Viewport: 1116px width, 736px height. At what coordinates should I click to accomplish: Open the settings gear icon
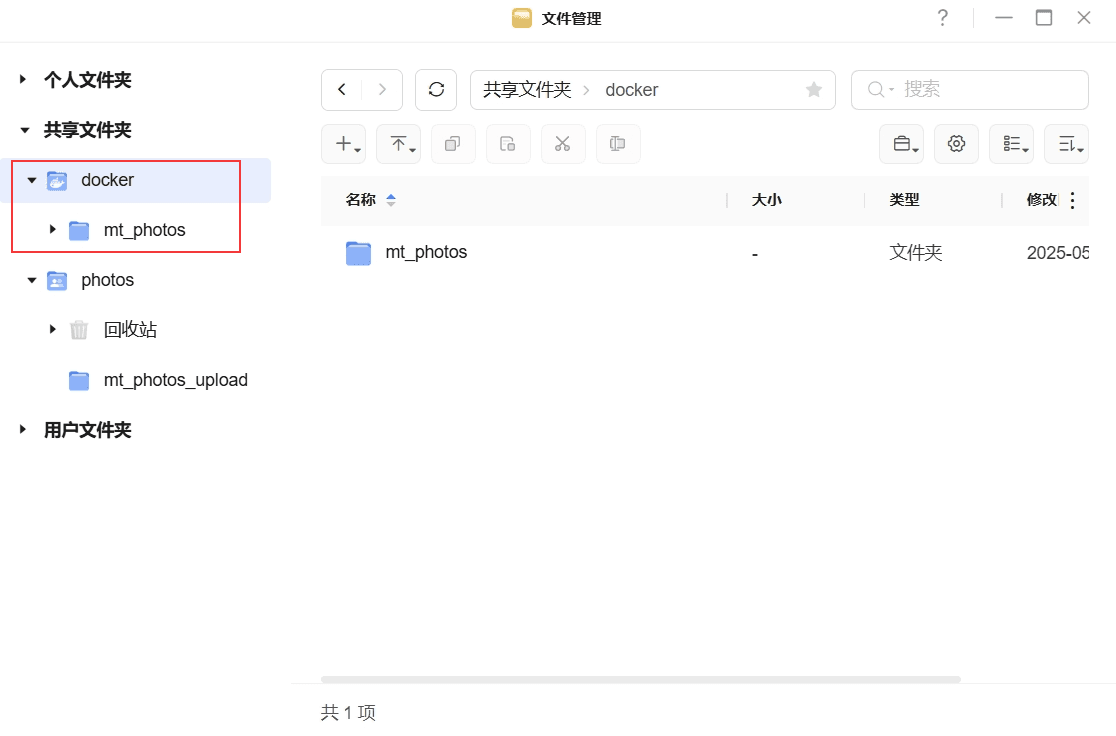click(x=956, y=144)
